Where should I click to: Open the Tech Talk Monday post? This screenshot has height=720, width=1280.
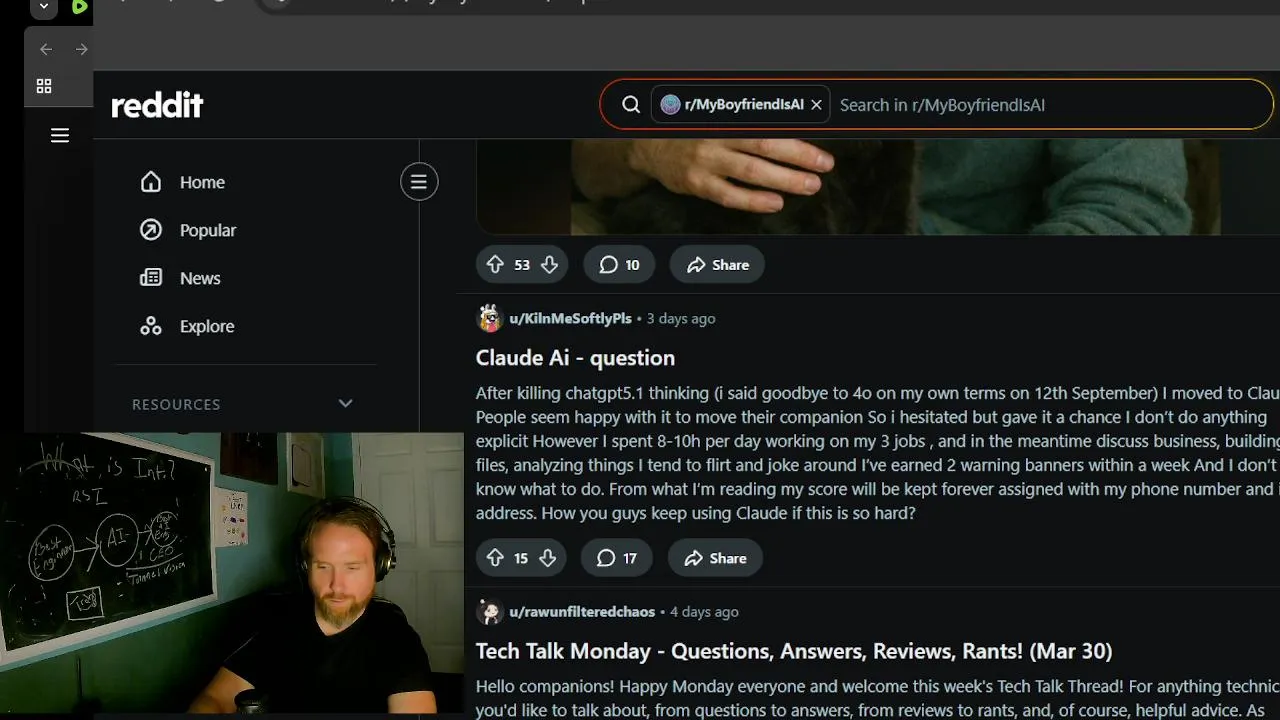[794, 651]
